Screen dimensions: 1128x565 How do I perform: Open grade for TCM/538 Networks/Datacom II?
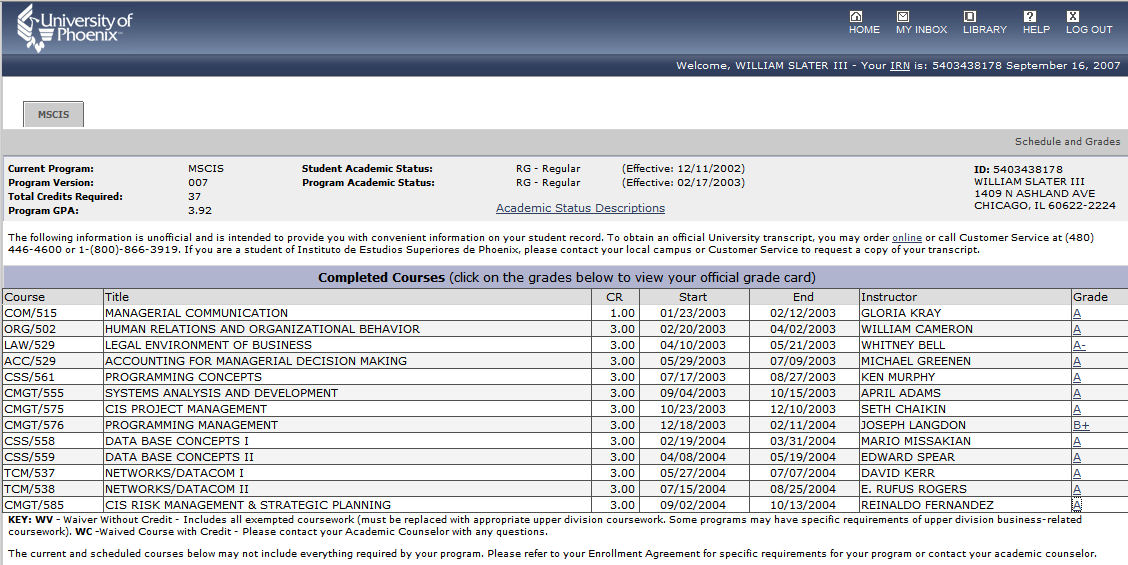[1077, 489]
